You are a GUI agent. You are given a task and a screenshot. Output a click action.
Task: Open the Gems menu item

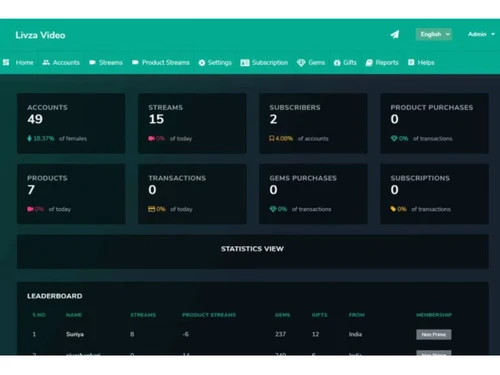point(316,62)
